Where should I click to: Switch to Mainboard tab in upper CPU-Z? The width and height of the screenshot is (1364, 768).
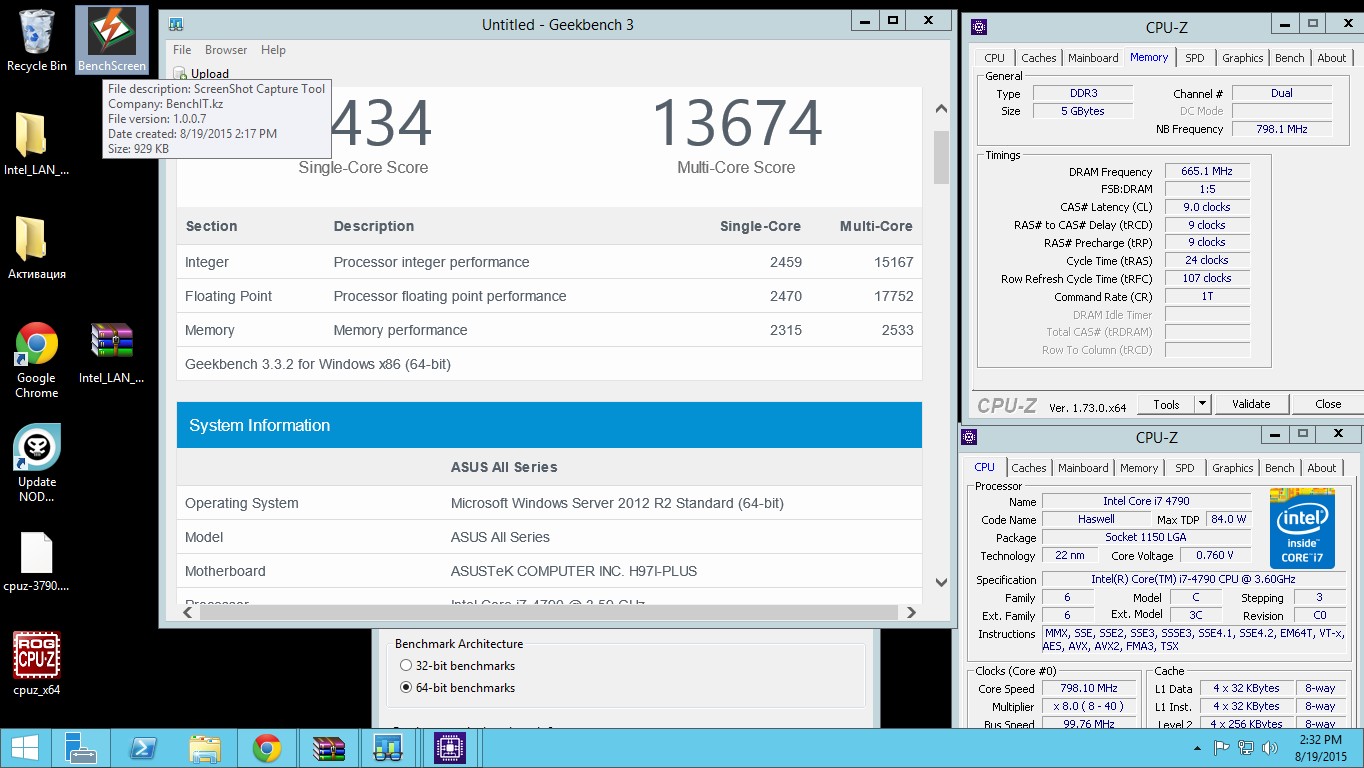pyautogui.click(x=1093, y=58)
